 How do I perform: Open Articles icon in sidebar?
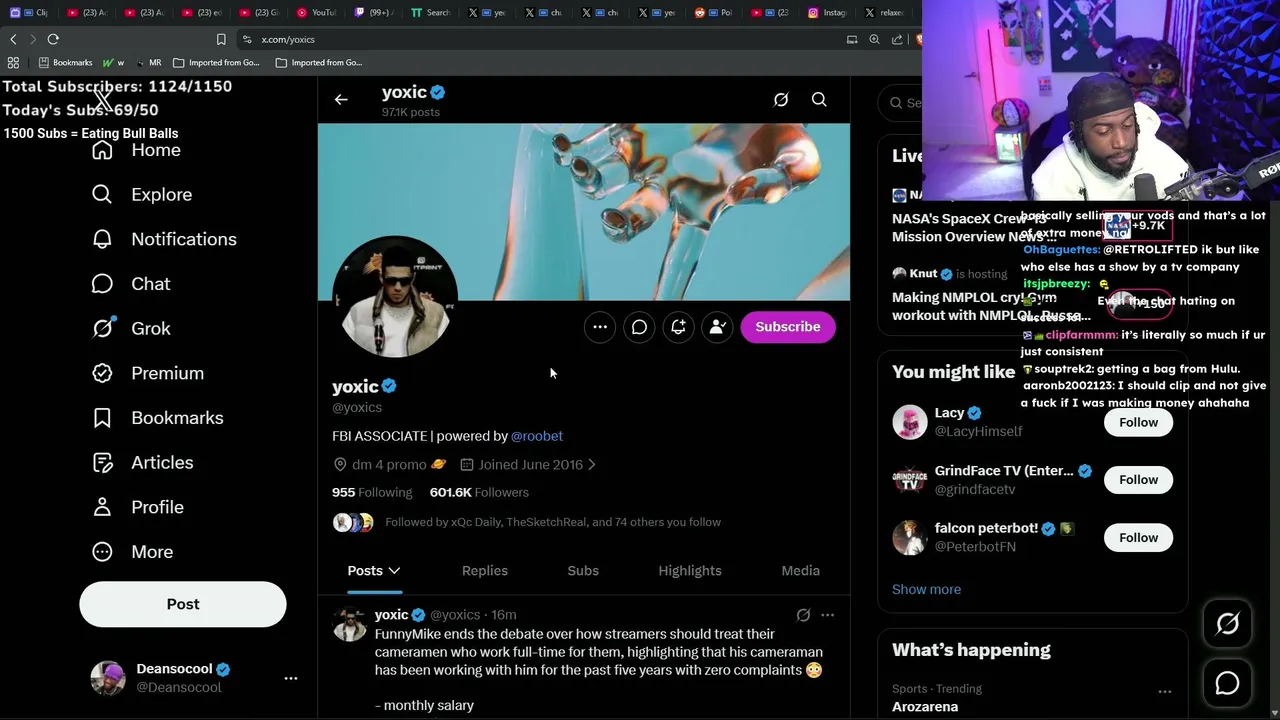102,462
